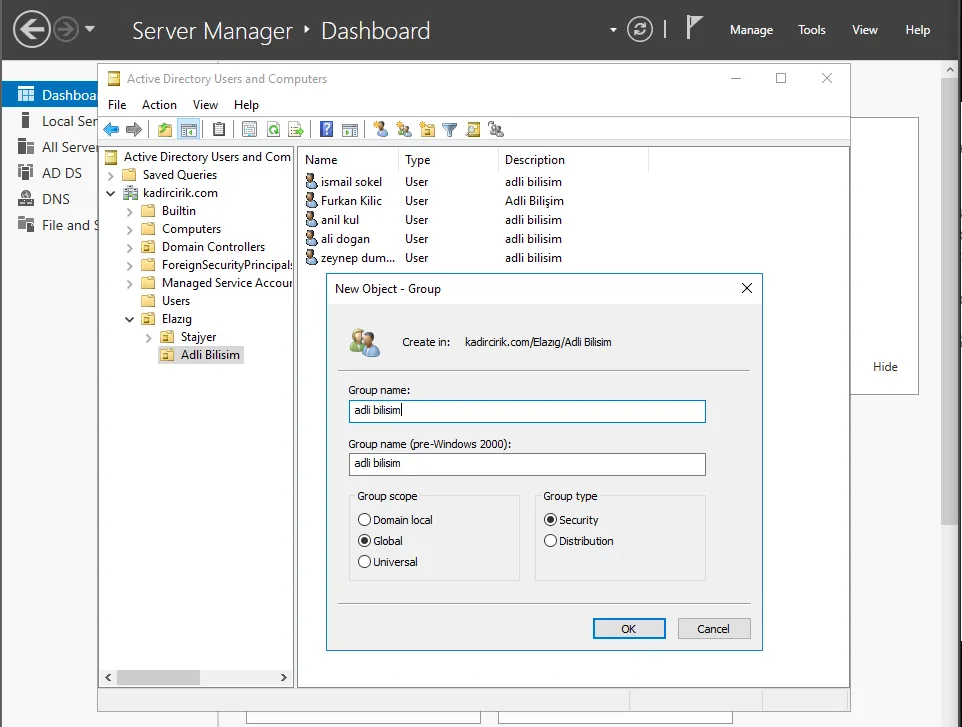Screen dimensions: 962x727
Task: Open Tools menu in Server Manager
Action: point(811,29)
